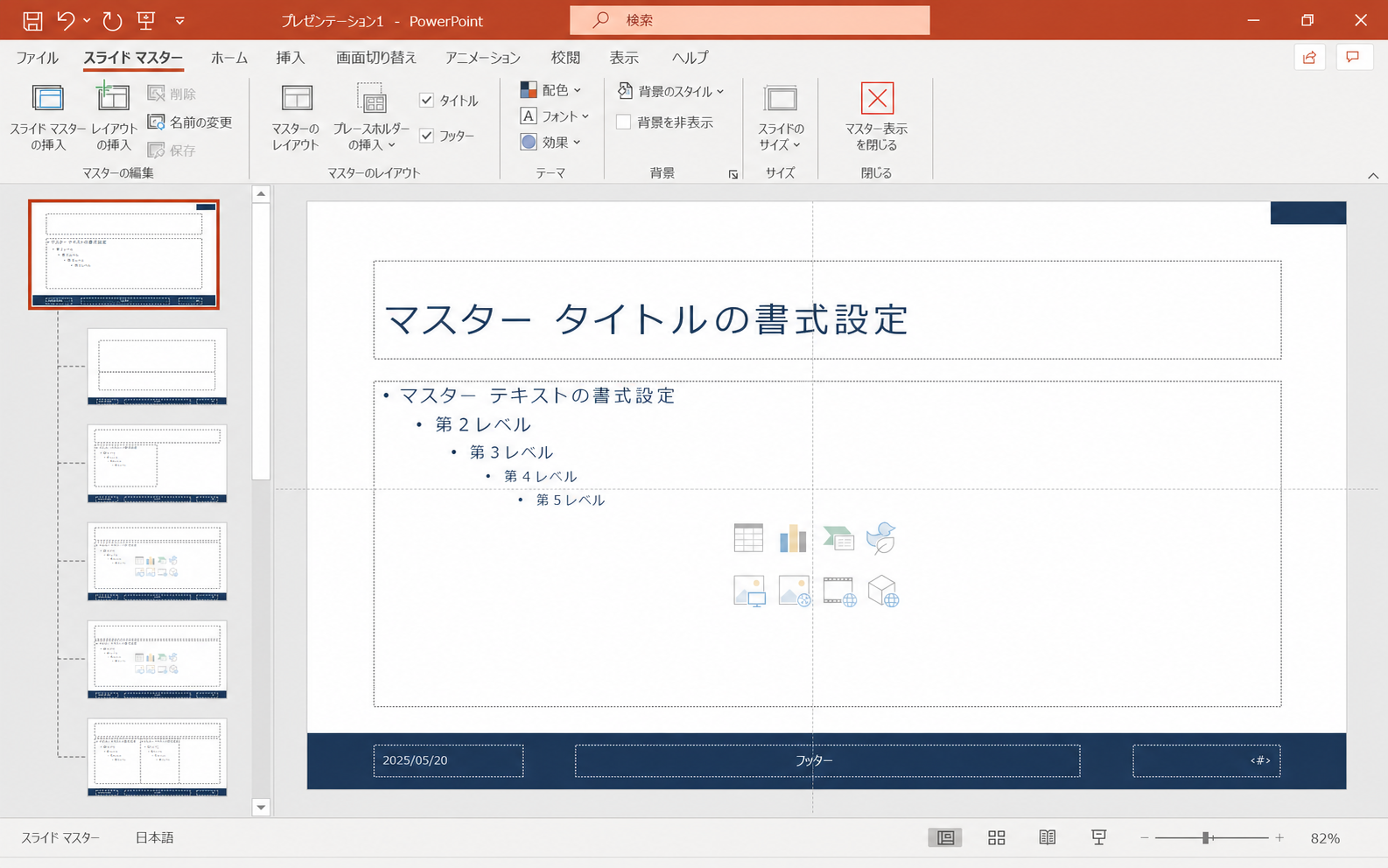The height and width of the screenshot is (868, 1388).
Task: Open マスターのレイアウト (Master Layout) dialog
Action: [296, 117]
